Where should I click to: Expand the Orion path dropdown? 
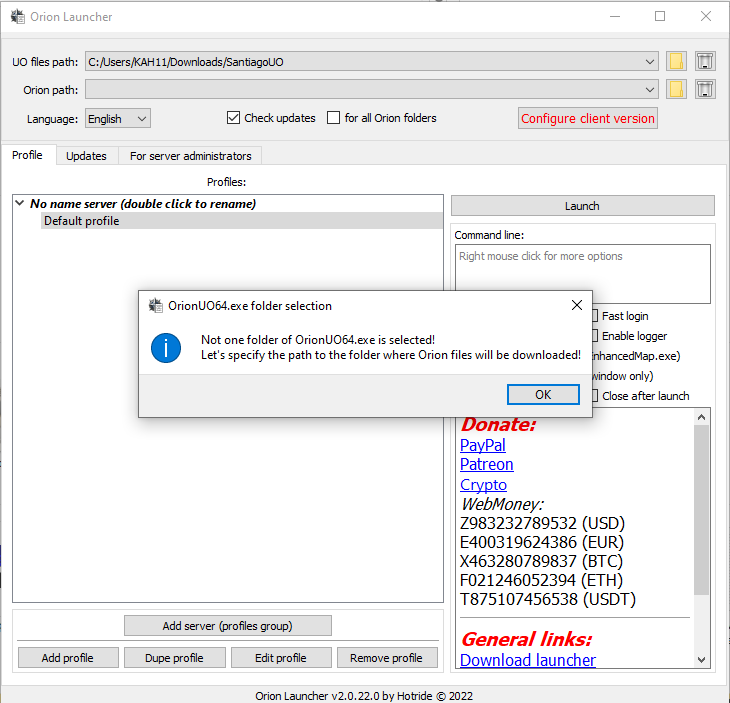tap(651, 90)
